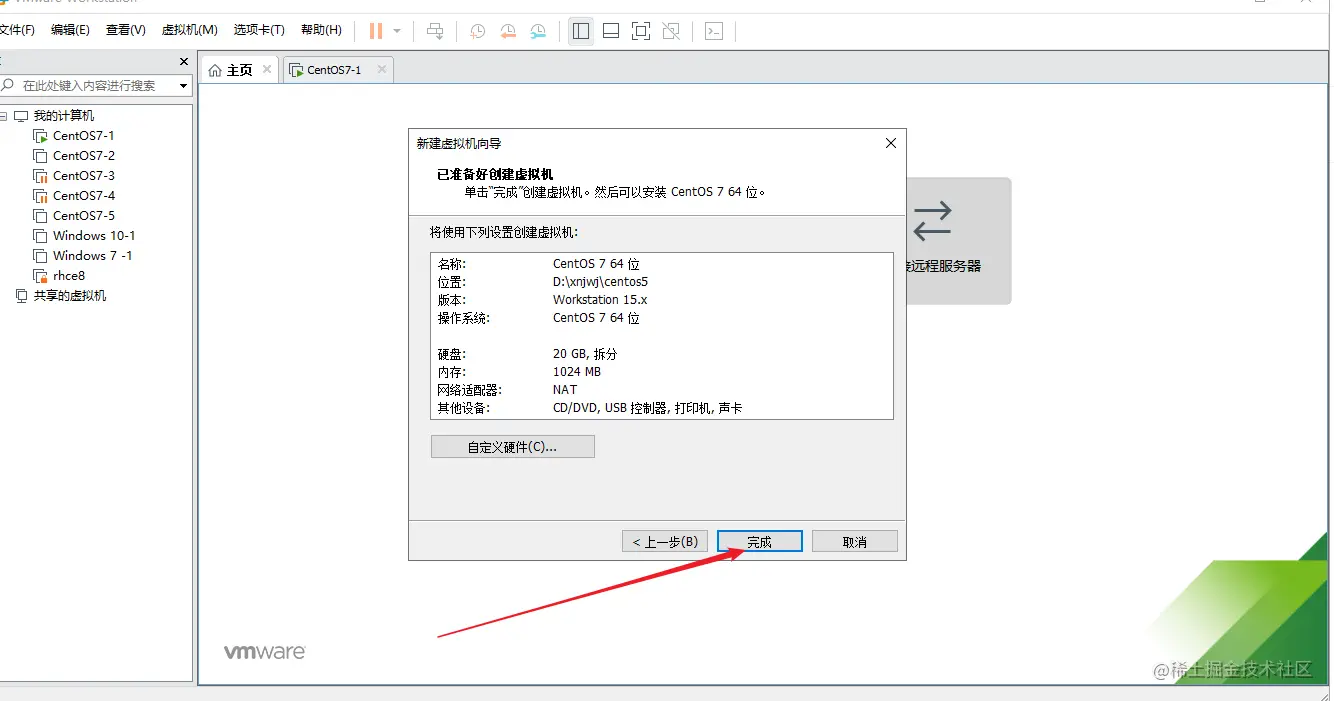Screen dimensions: 1334x701
Task: Open the 帮助(H) menu
Action: point(321,30)
